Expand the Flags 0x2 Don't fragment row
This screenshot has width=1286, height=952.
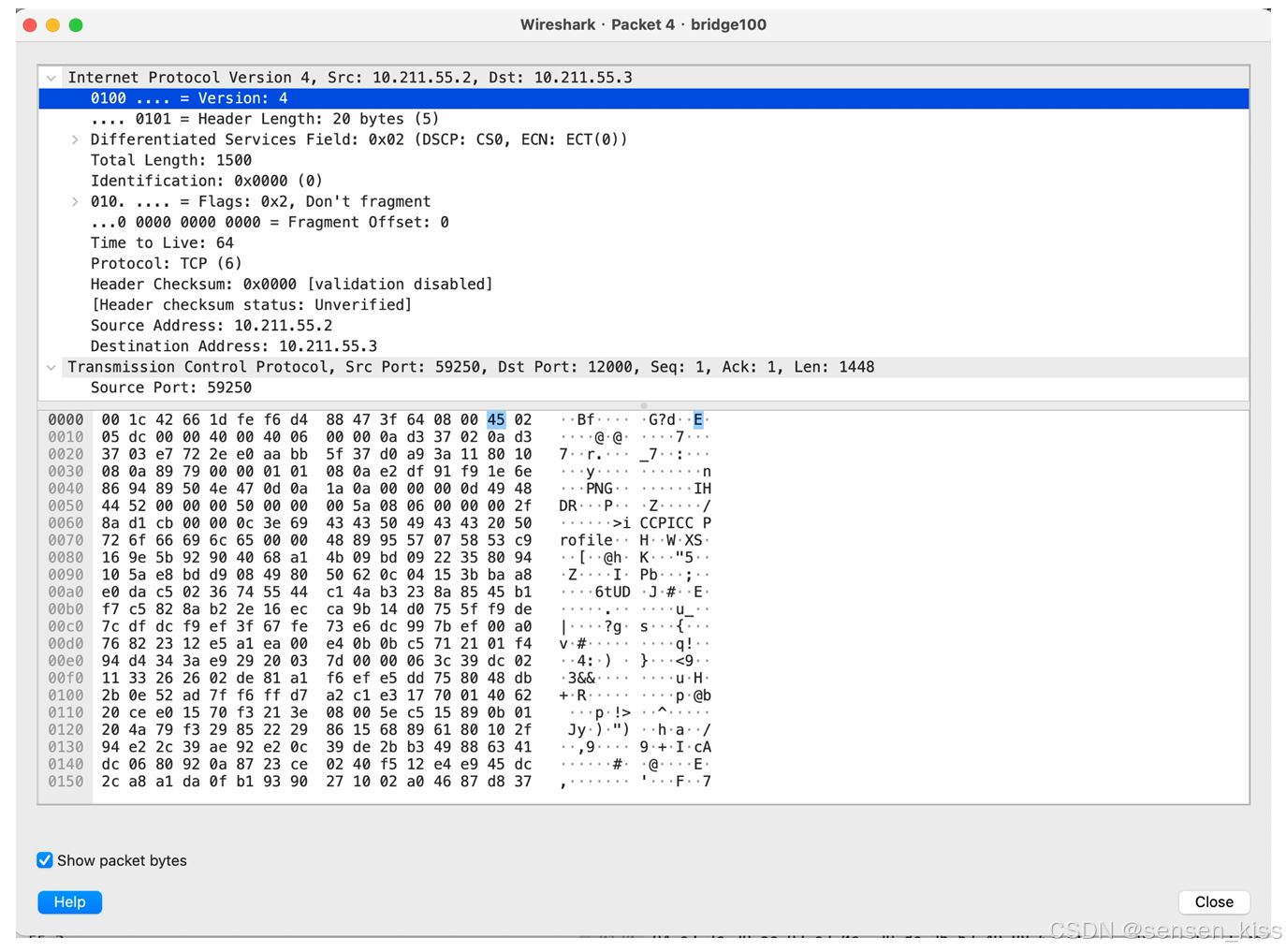click(x=75, y=201)
